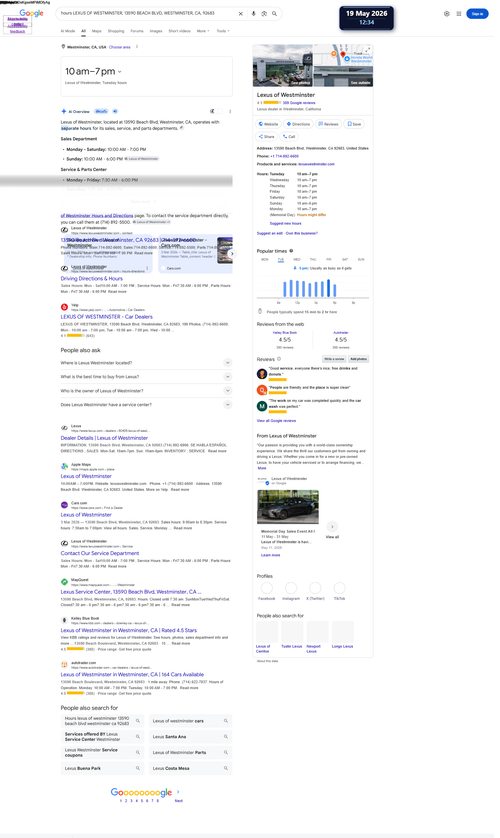Viewport: 500px width, 838px height.
Task: Open location options three-dot menu near Westminster
Action: (137, 47)
